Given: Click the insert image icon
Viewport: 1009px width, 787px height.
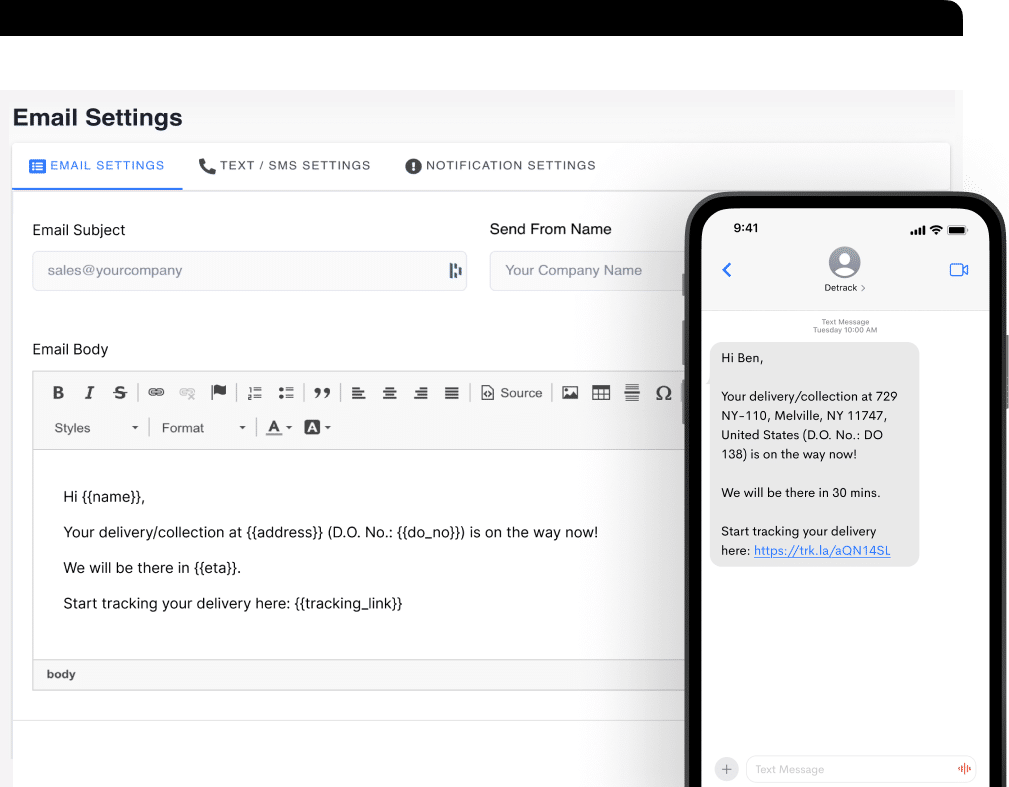Looking at the screenshot, I should click(x=570, y=393).
